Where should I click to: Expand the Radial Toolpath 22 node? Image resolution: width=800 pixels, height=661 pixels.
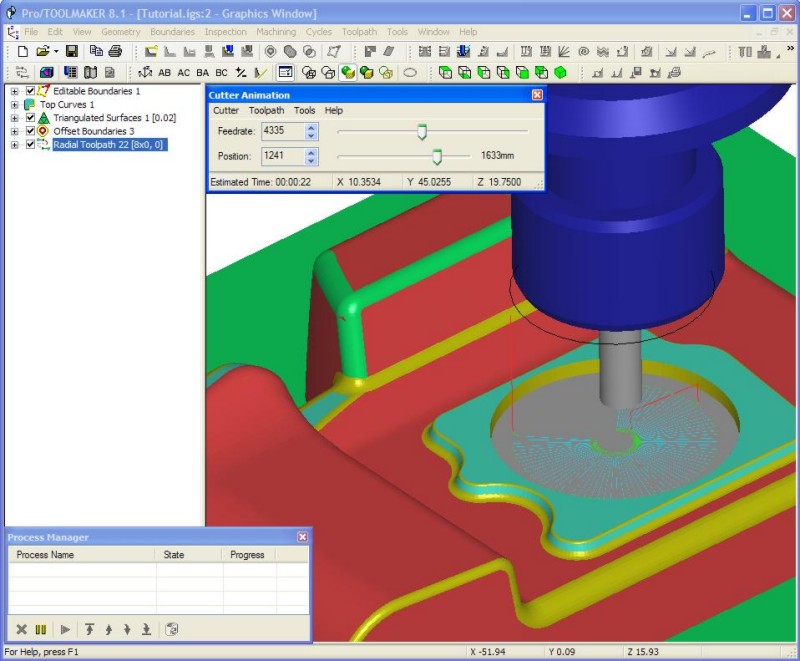[14, 145]
